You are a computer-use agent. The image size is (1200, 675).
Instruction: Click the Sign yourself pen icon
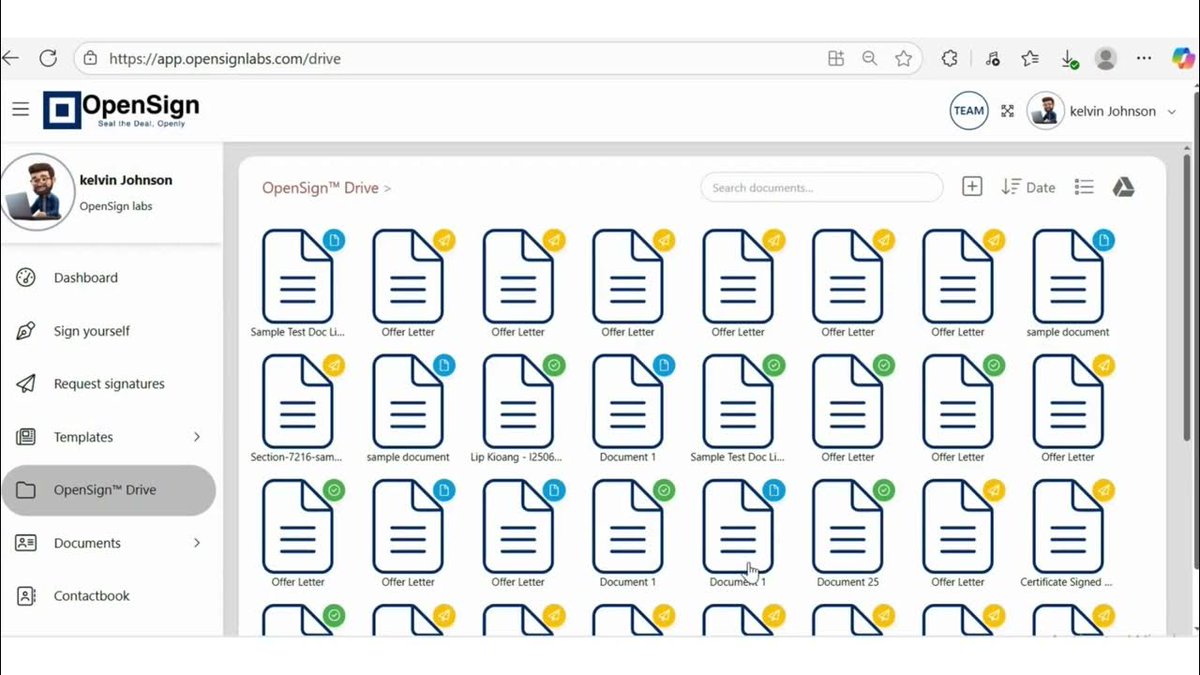[26, 331]
